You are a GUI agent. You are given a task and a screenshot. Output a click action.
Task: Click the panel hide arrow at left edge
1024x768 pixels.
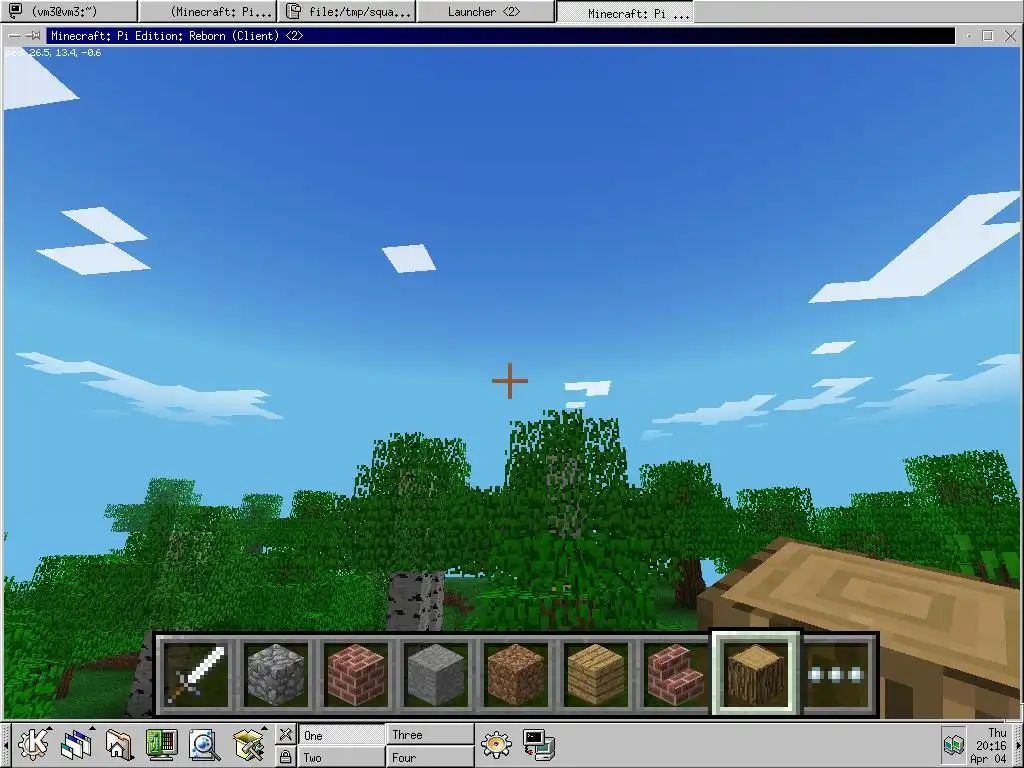[x=5, y=744]
